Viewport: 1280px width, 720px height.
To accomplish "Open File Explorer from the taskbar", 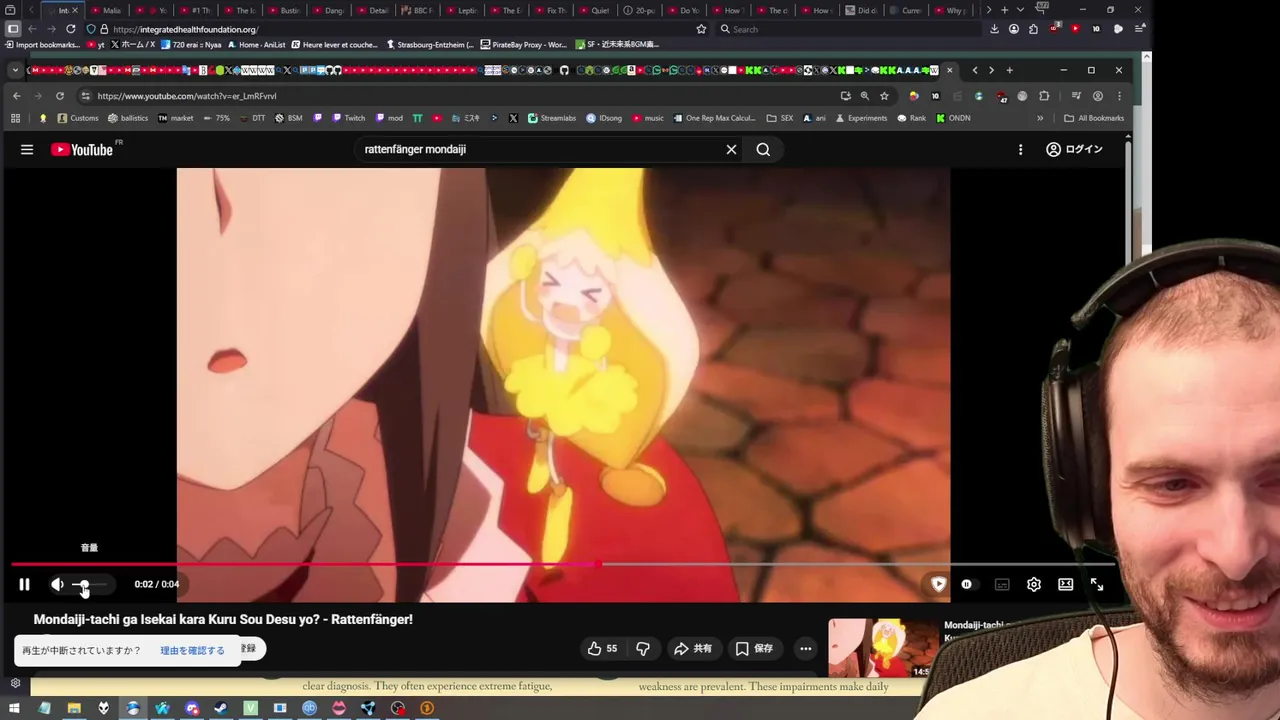I will point(74,708).
